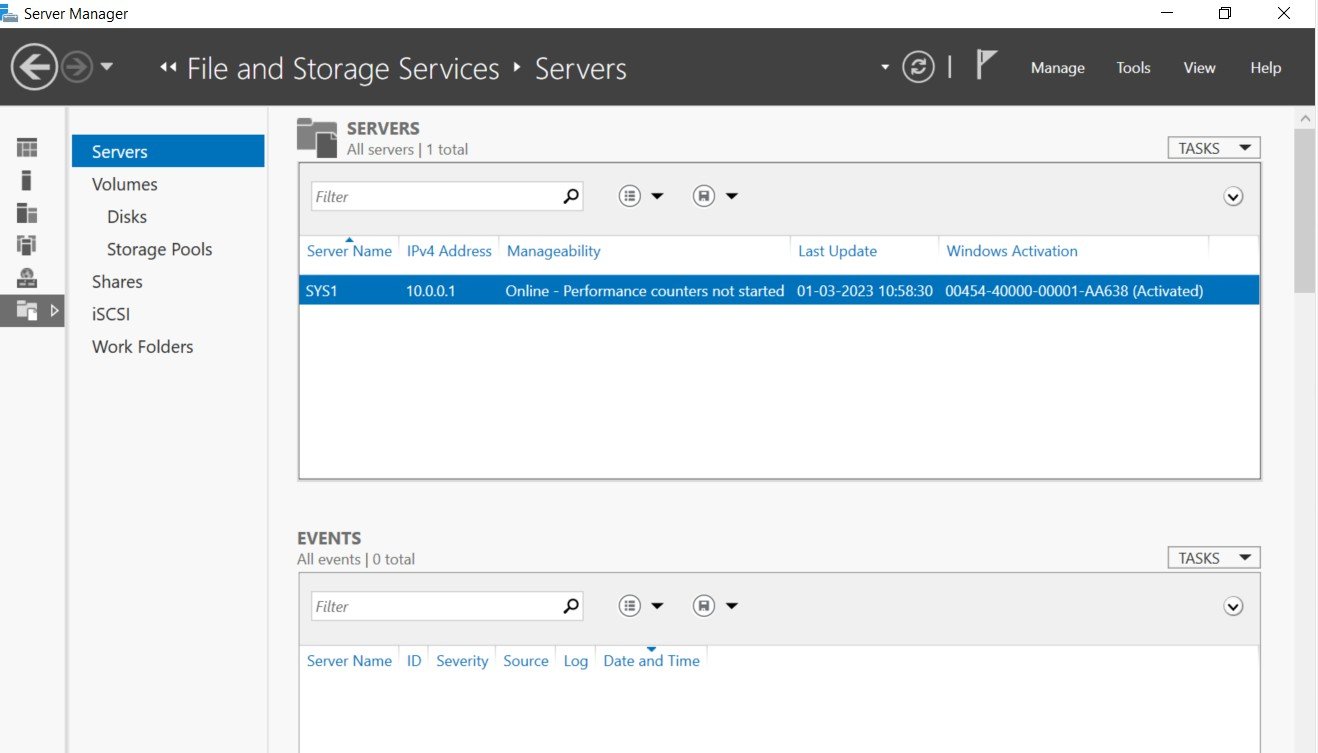Open the Tools menu
The width and height of the screenshot is (1318, 753).
pos(1133,68)
